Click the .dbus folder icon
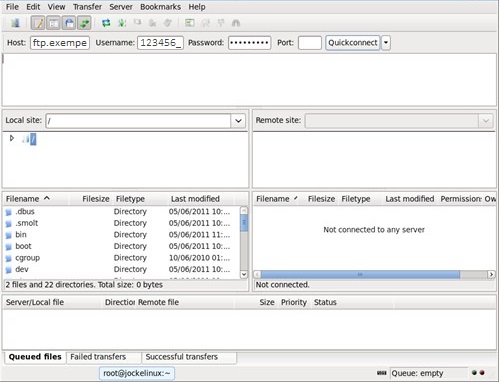The height and width of the screenshot is (382, 499). pos(9,212)
